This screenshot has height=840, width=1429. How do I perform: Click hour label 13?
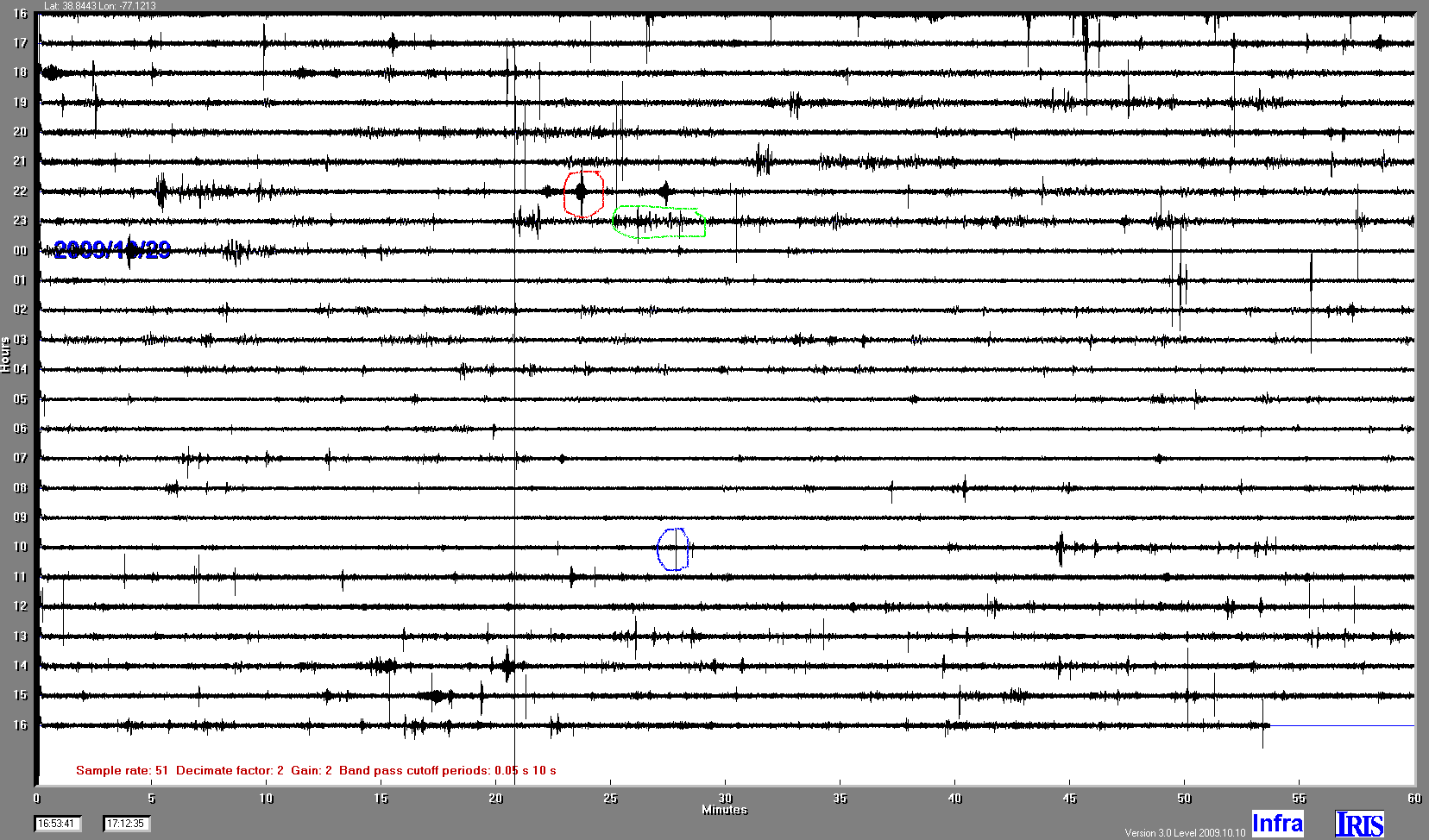(x=20, y=636)
